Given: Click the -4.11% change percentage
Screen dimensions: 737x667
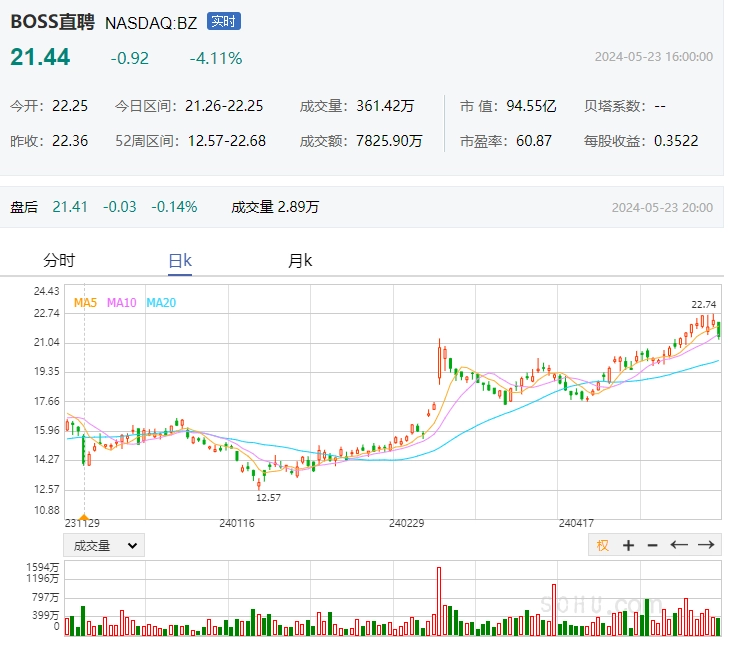Looking at the screenshot, I should click(216, 58).
